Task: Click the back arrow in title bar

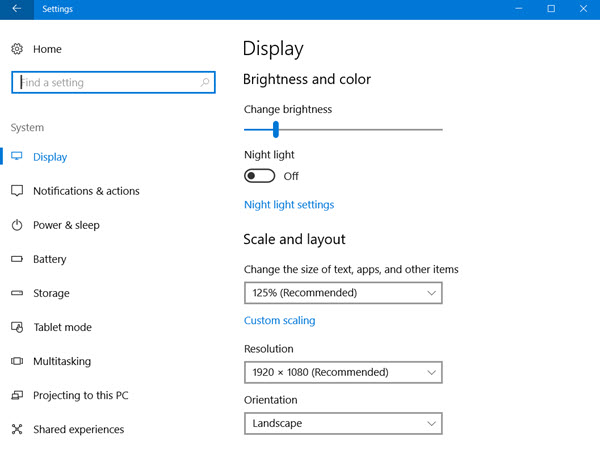Action: (x=16, y=9)
